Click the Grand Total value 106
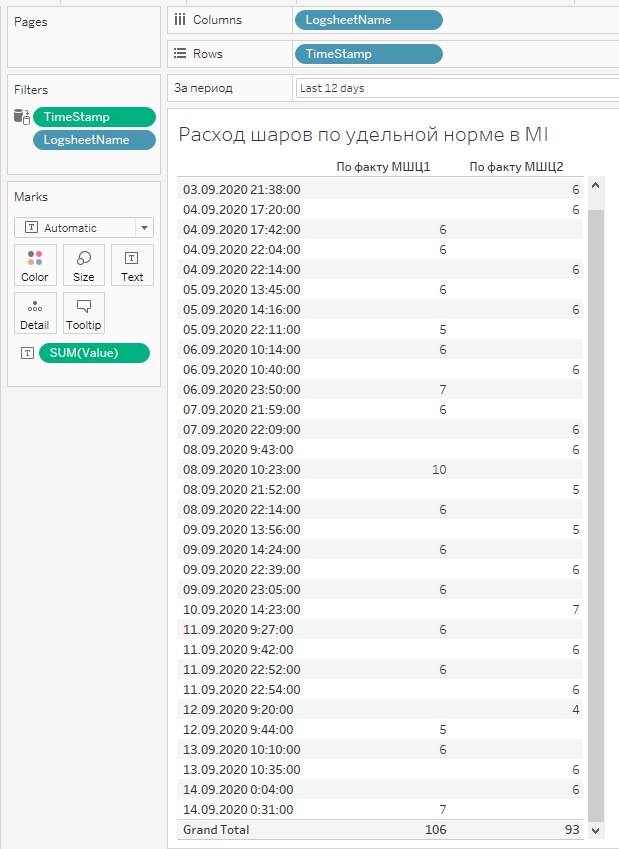This screenshot has height=849, width=619. click(x=436, y=830)
